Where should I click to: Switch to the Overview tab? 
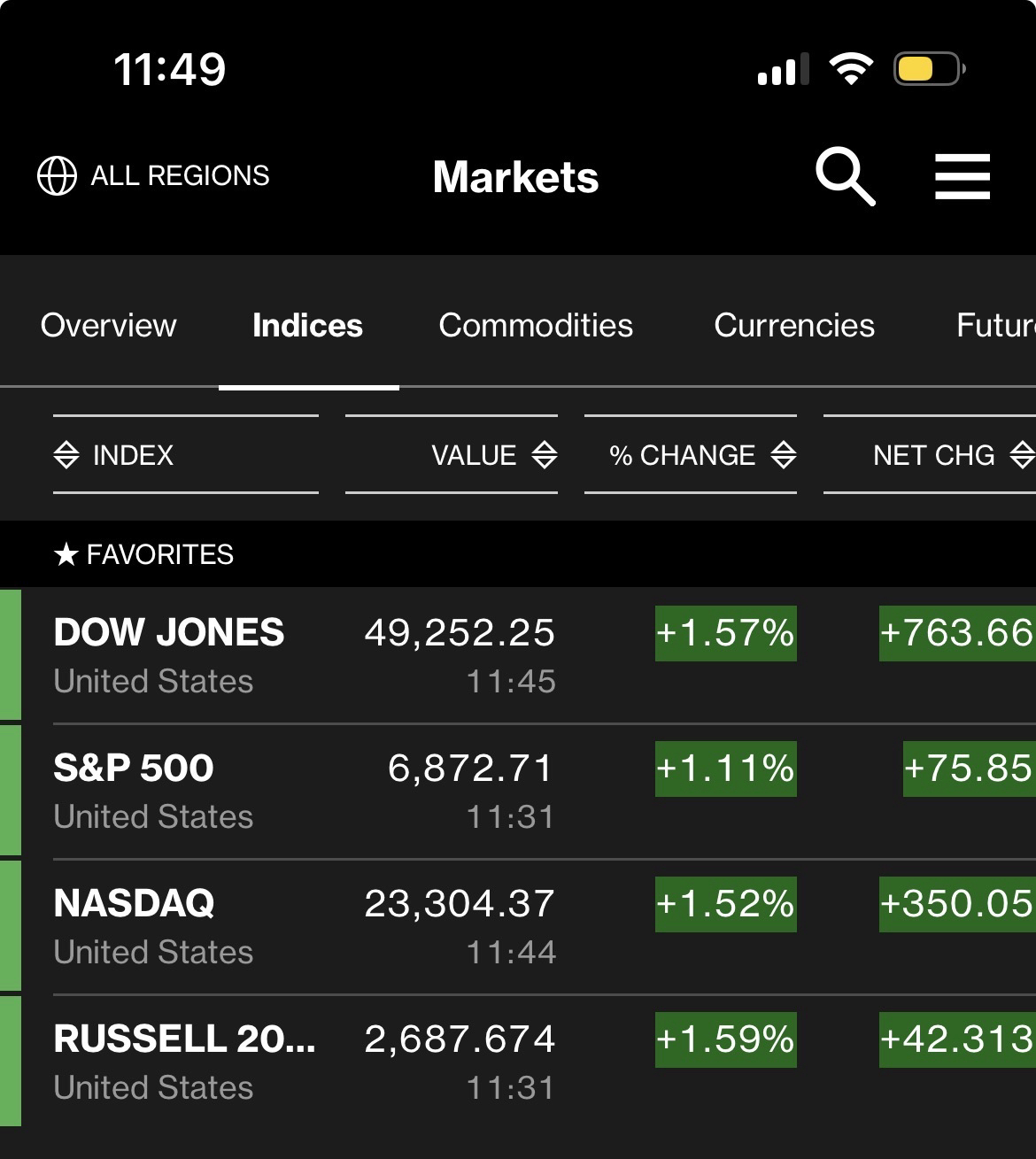coord(108,326)
